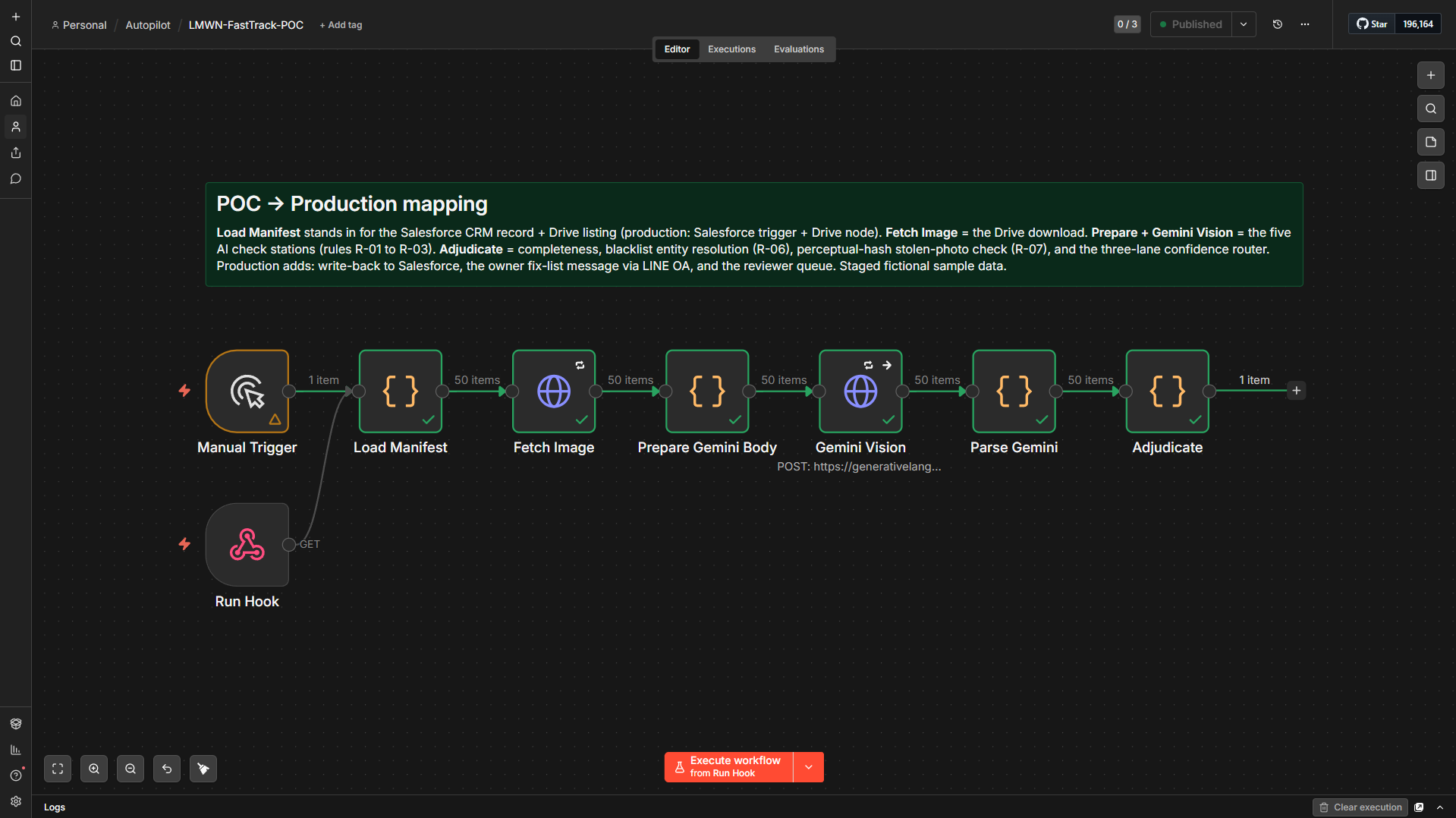Open the help question-mark icon
The width and height of the screenshot is (1456, 818).
pos(16,776)
